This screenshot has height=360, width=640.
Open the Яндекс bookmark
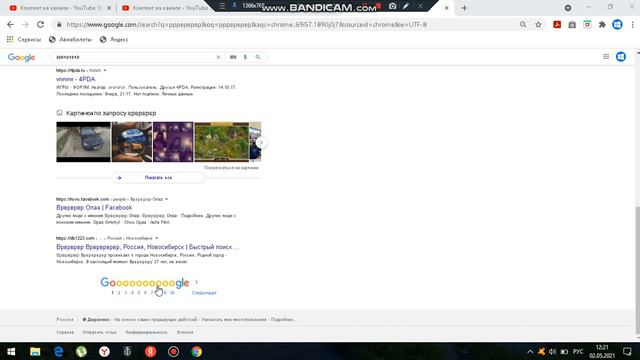[x=114, y=40]
